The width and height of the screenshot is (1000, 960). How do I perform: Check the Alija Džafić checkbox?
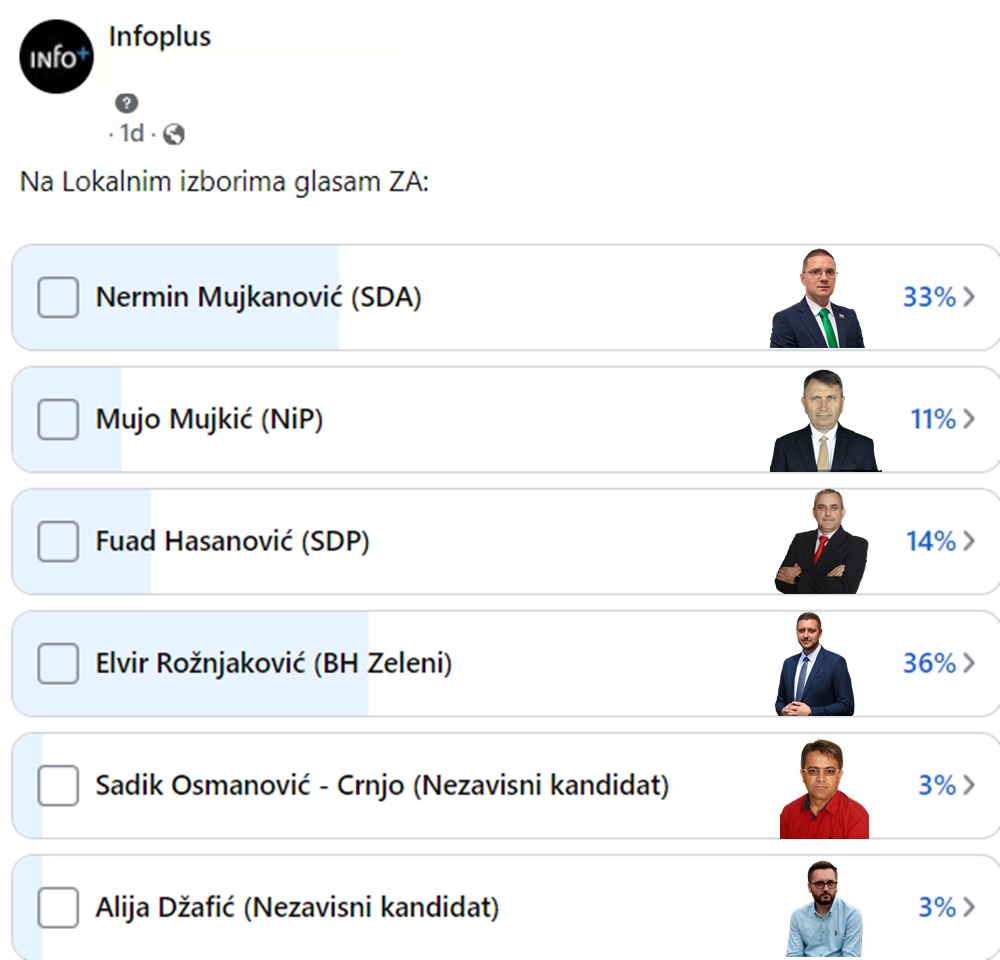[x=58, y=907]
